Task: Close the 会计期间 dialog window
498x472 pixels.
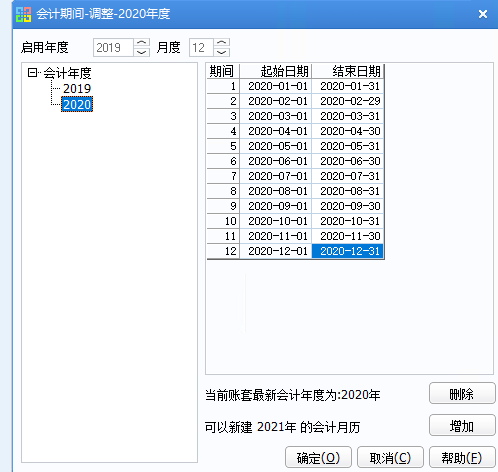Action: pyautogui.click(x=483, y=14)
